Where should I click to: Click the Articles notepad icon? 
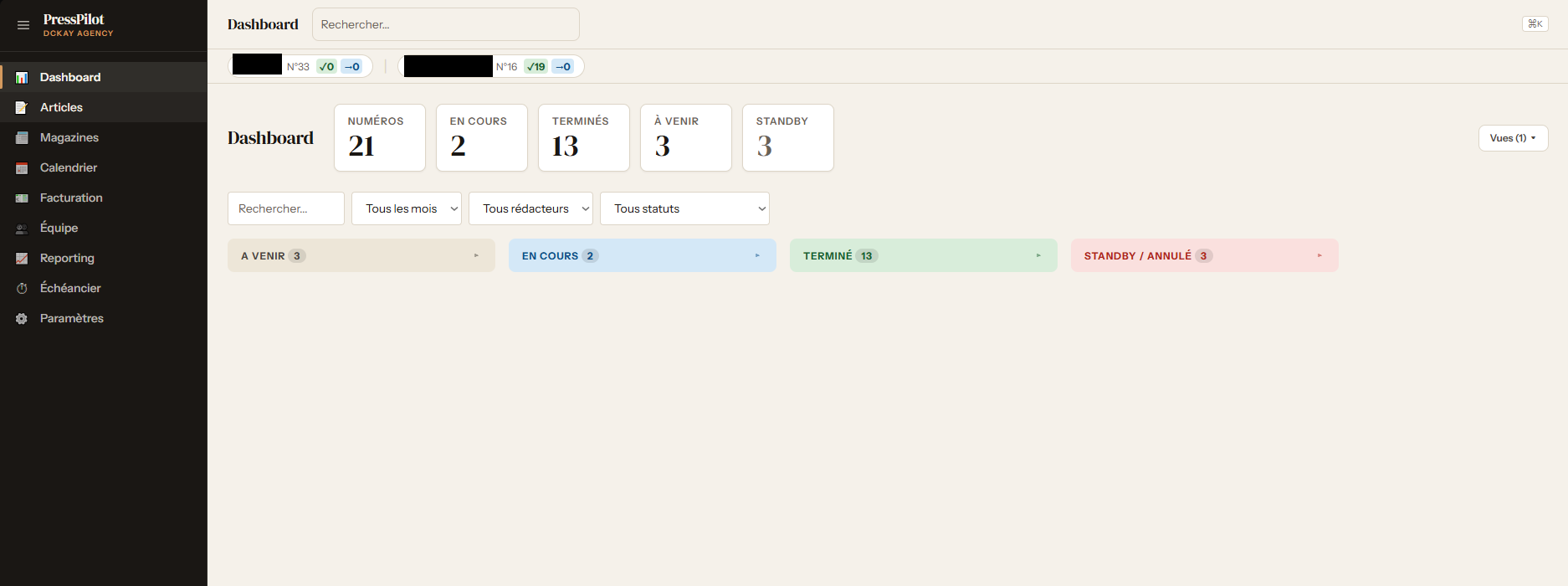point(22,108)
